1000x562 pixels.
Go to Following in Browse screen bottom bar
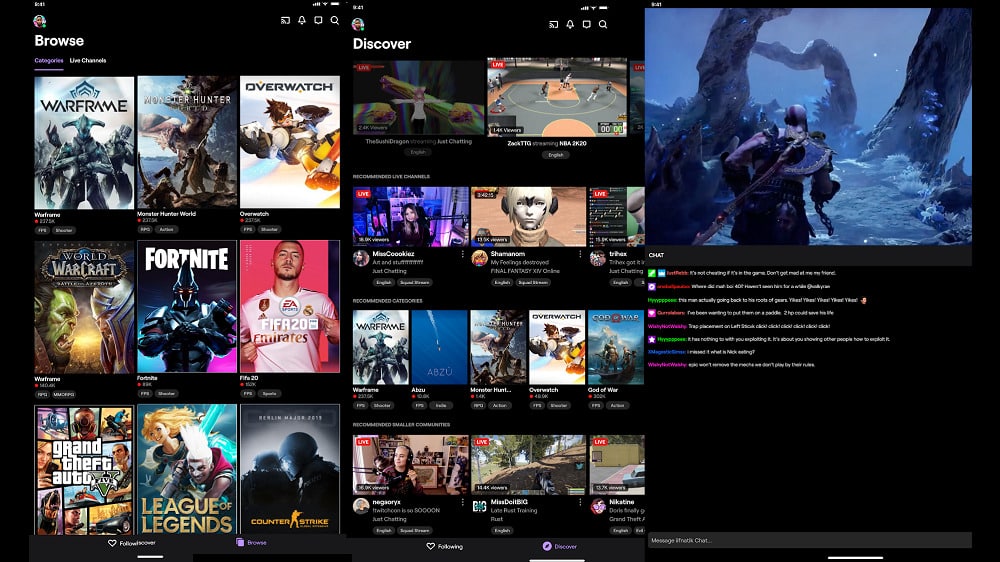coord(131,543)
